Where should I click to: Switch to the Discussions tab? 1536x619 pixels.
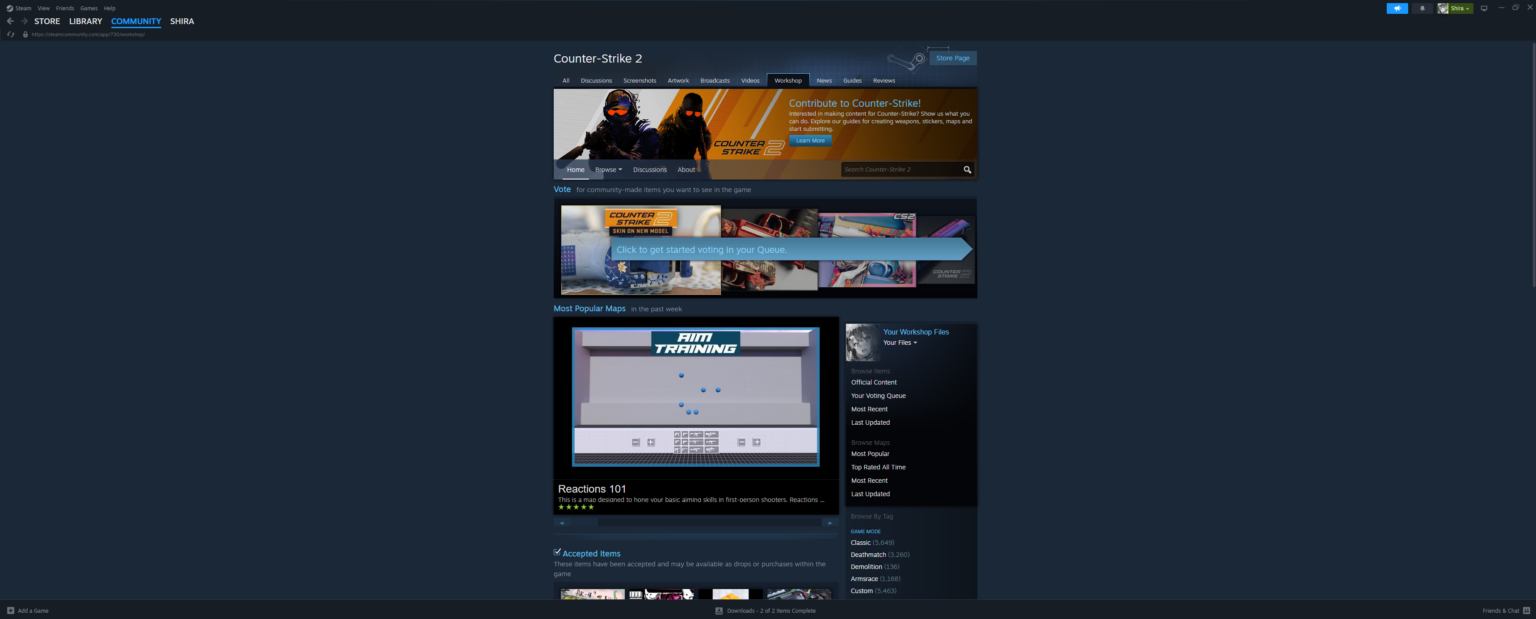(596, 80)
